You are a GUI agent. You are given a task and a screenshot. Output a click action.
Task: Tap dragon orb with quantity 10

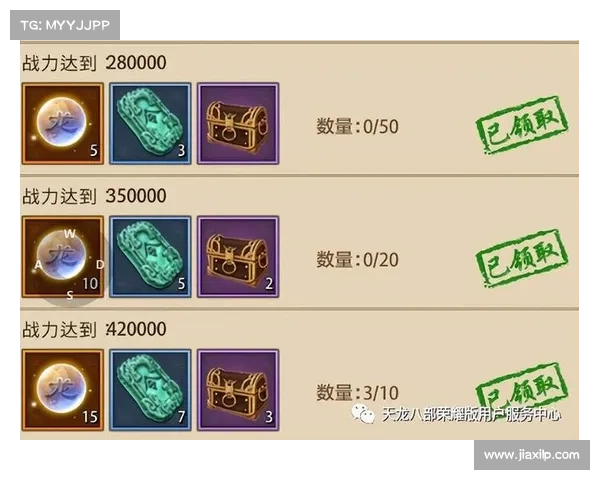[x=63, y=257]
